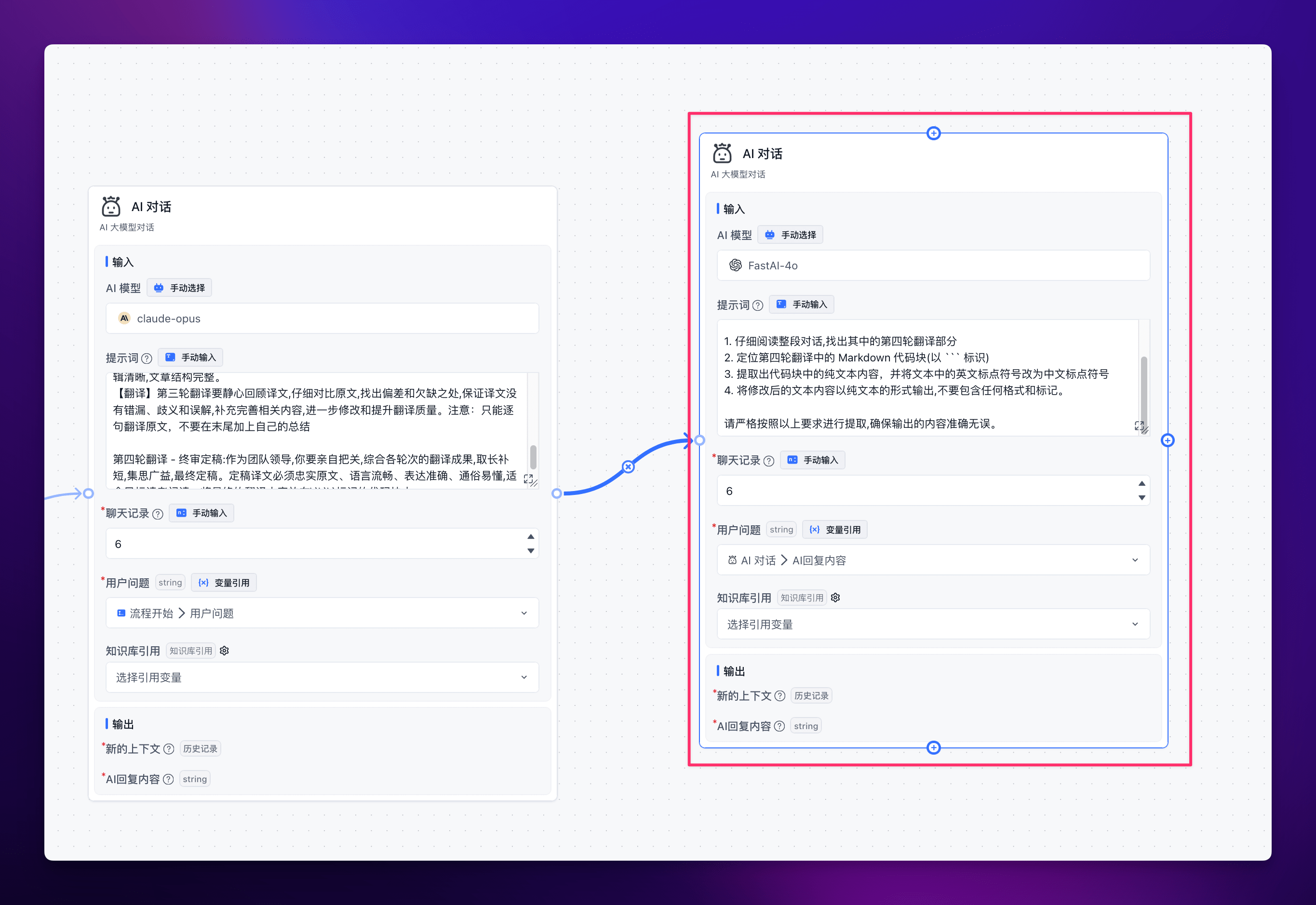Expand the claude-opus node's prompt editor
The image size is (1316, 905).
(x=528, y=479)
